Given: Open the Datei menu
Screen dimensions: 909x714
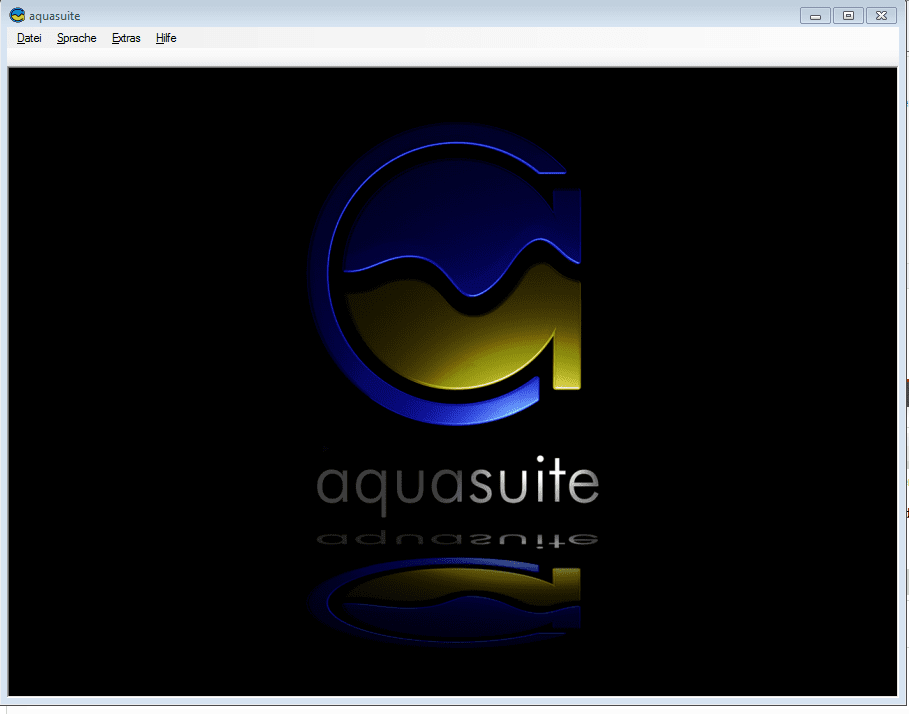Looking at the screenshot, I should coord(29,38).
